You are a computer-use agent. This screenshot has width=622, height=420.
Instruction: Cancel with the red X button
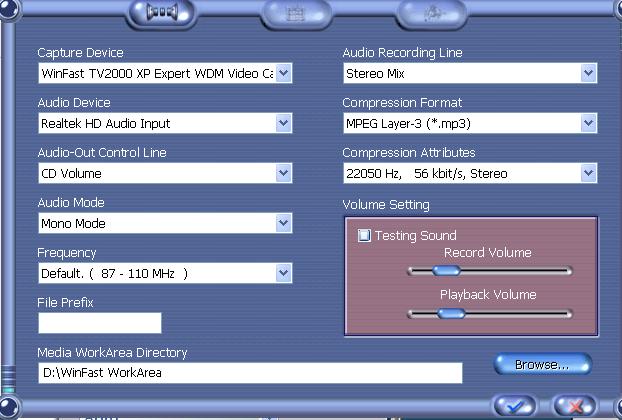tap(575, 406)
